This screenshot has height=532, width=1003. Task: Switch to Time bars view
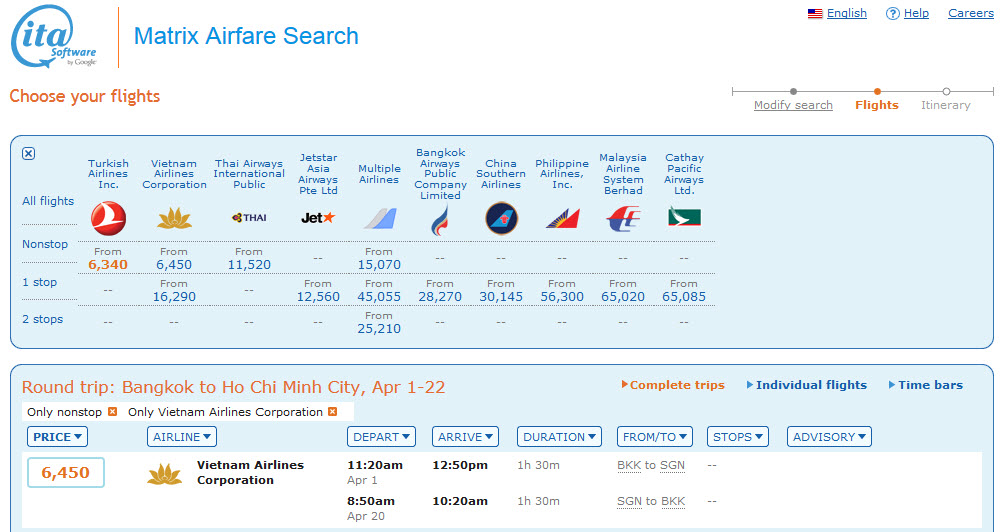click(926, 385)
